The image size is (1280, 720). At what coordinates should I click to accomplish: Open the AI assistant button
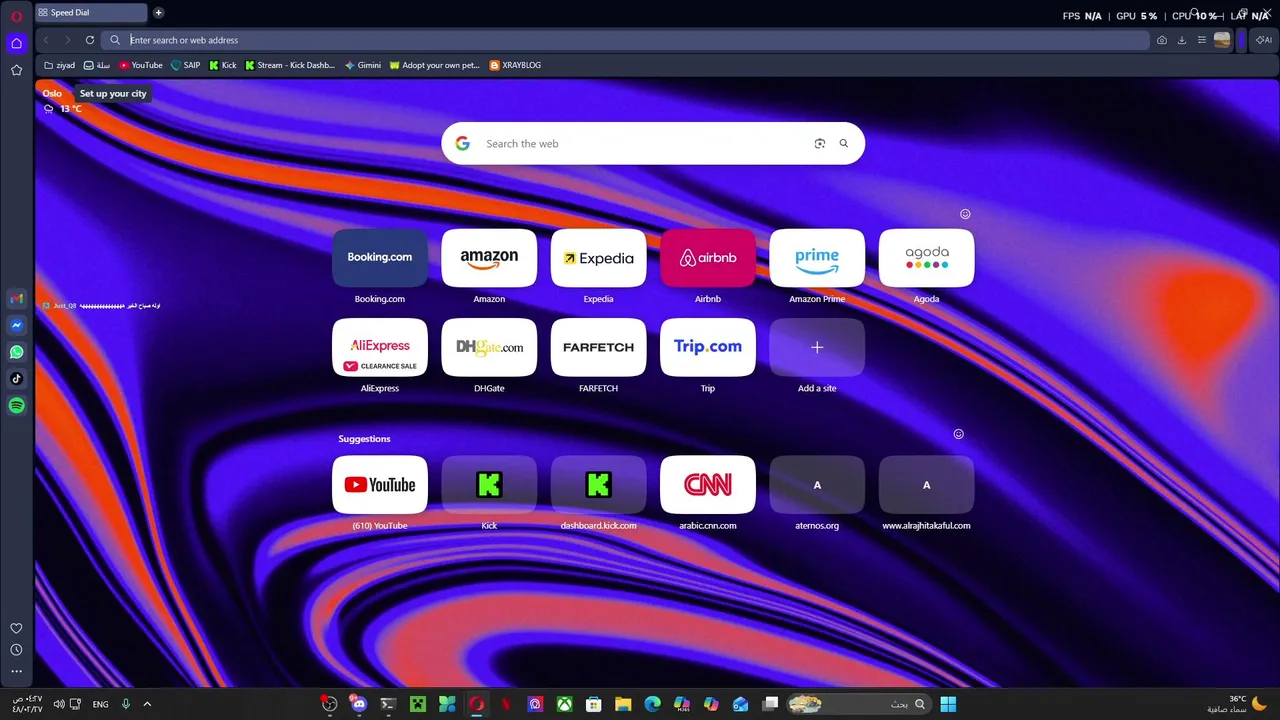(x=1264, y=40)
